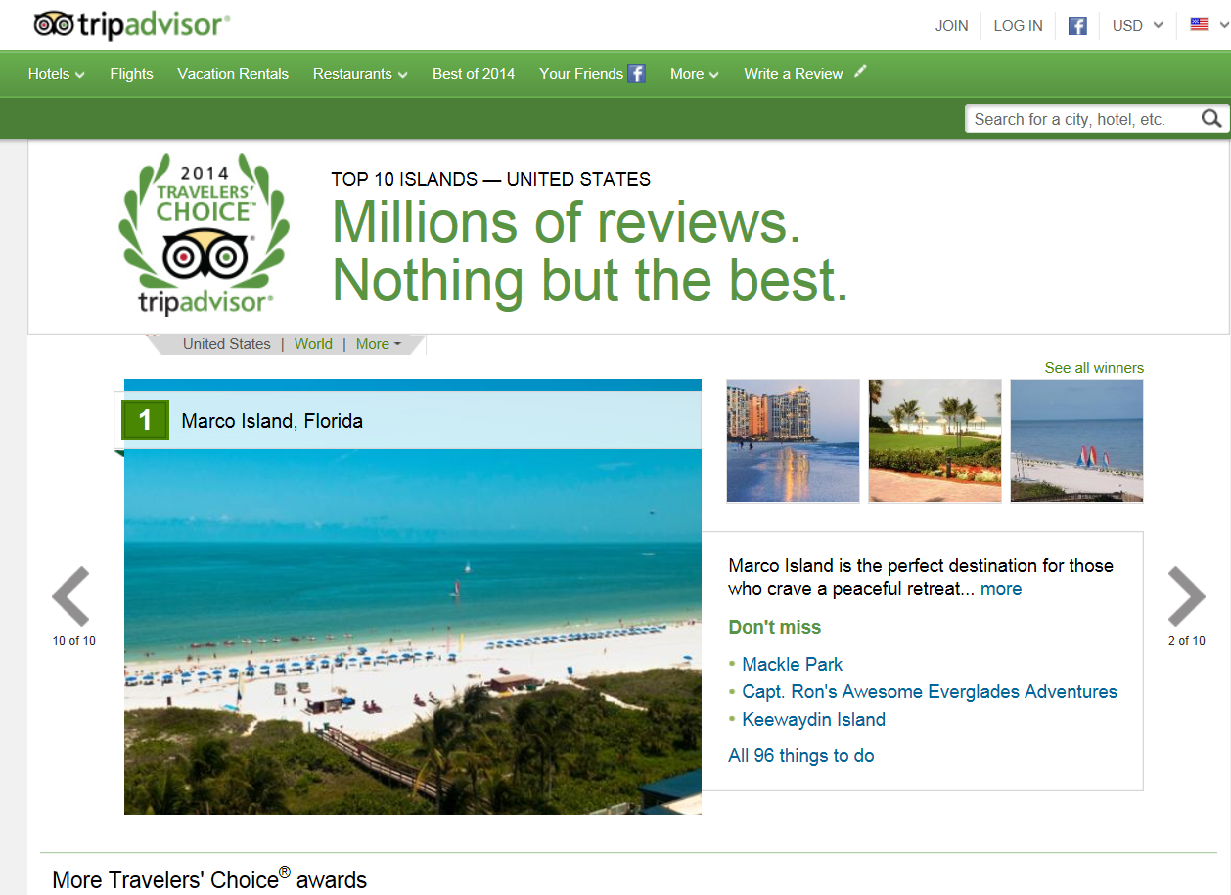Image resolution: width=1231 pixels, height=895 pixels.
Task: Go to previous island with left arrow
Action: click(x=72, y=597)
